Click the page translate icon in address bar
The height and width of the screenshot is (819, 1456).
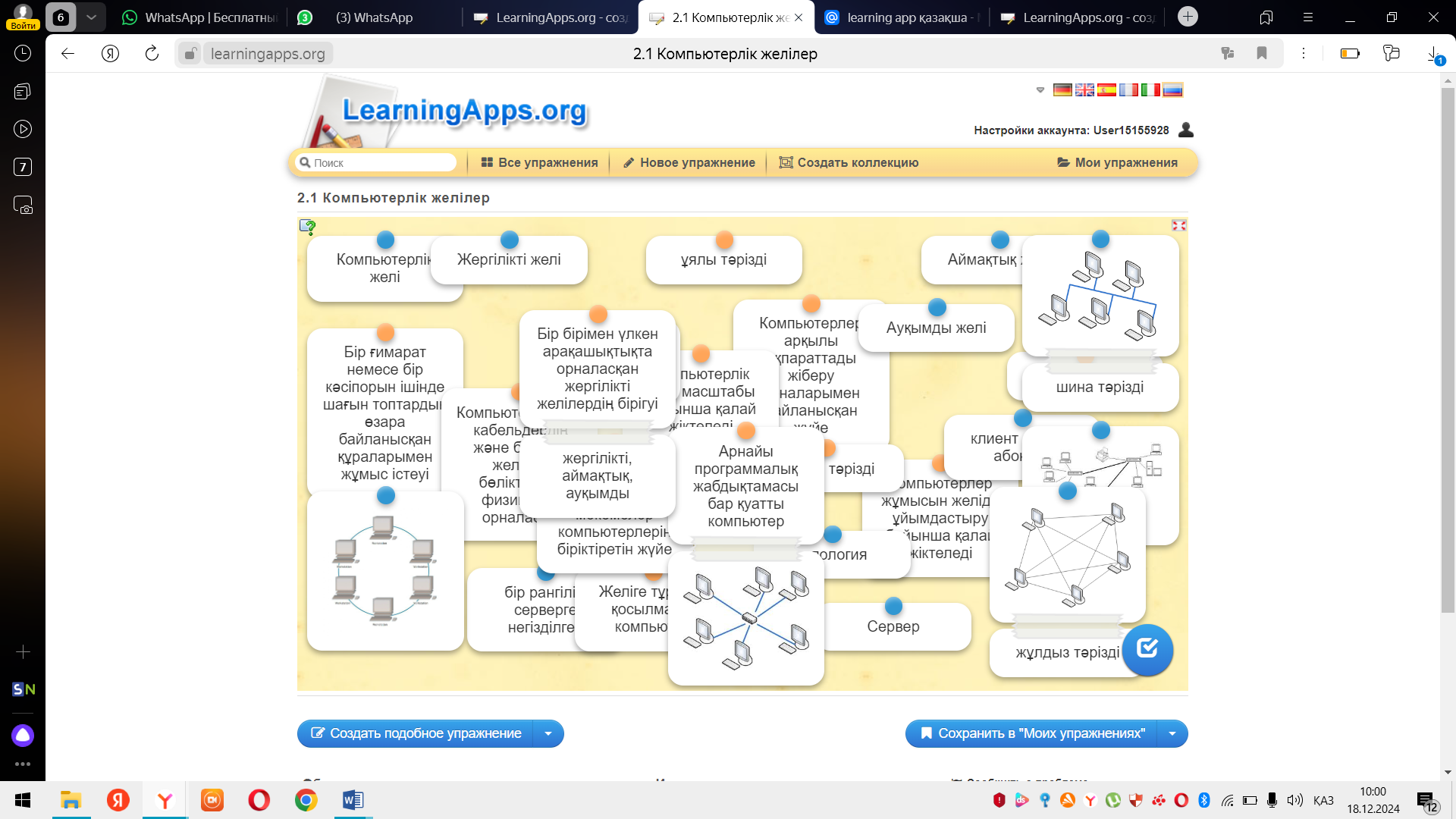(x=1228, y=53)
